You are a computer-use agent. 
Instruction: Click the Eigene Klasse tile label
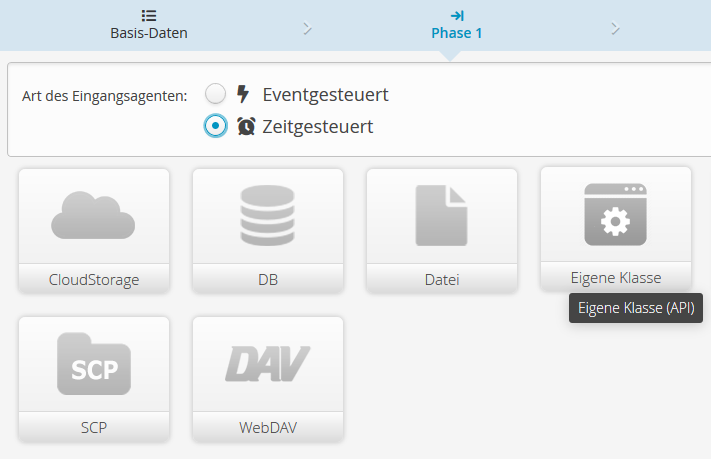click(x=616, y=277)
